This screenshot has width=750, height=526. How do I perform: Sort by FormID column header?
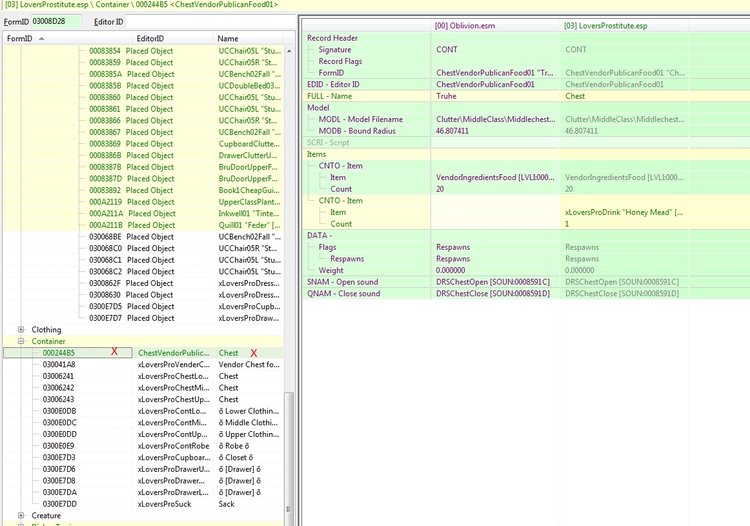point(67,38)
